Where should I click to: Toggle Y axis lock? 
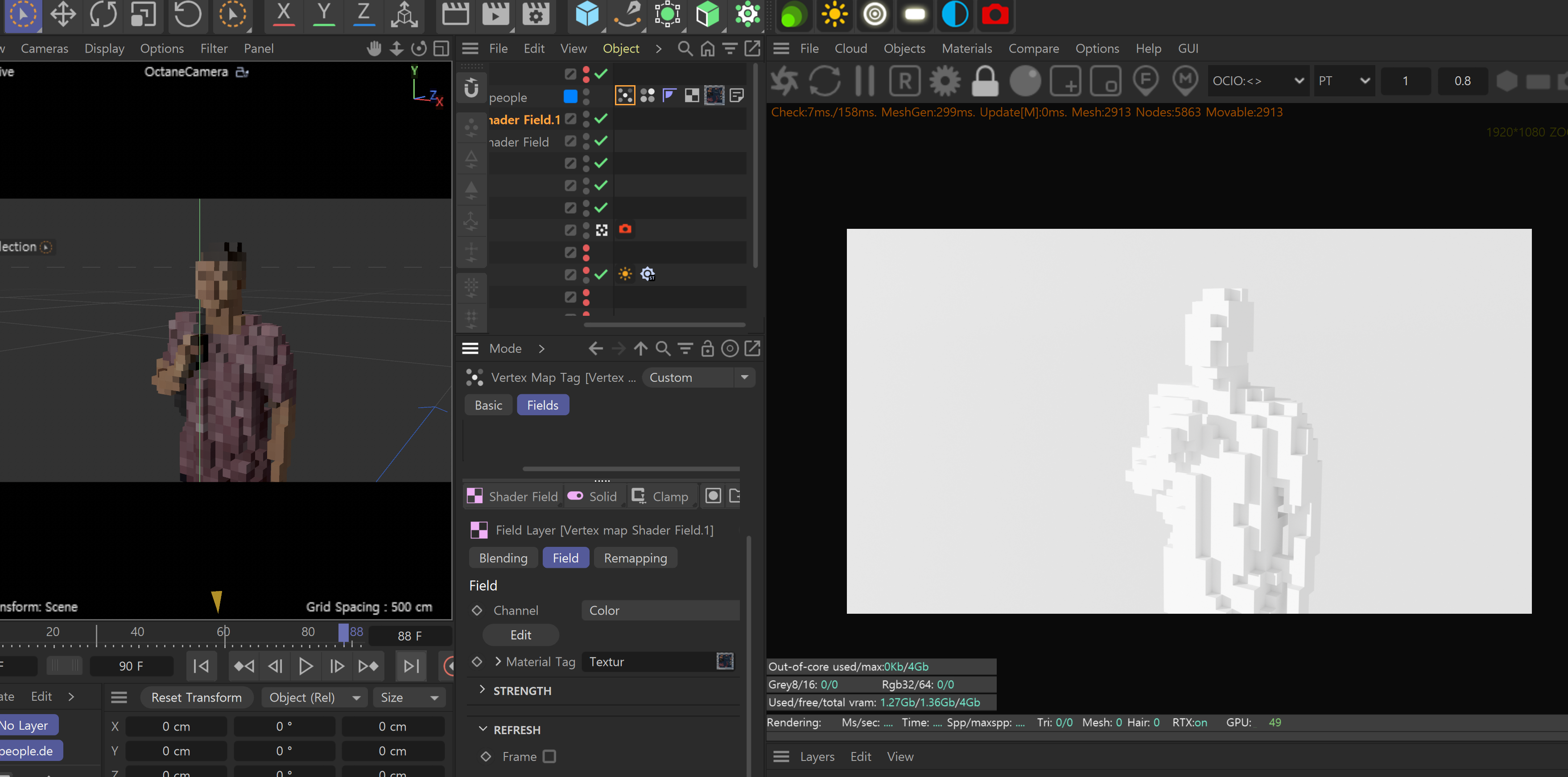(324, 14)
